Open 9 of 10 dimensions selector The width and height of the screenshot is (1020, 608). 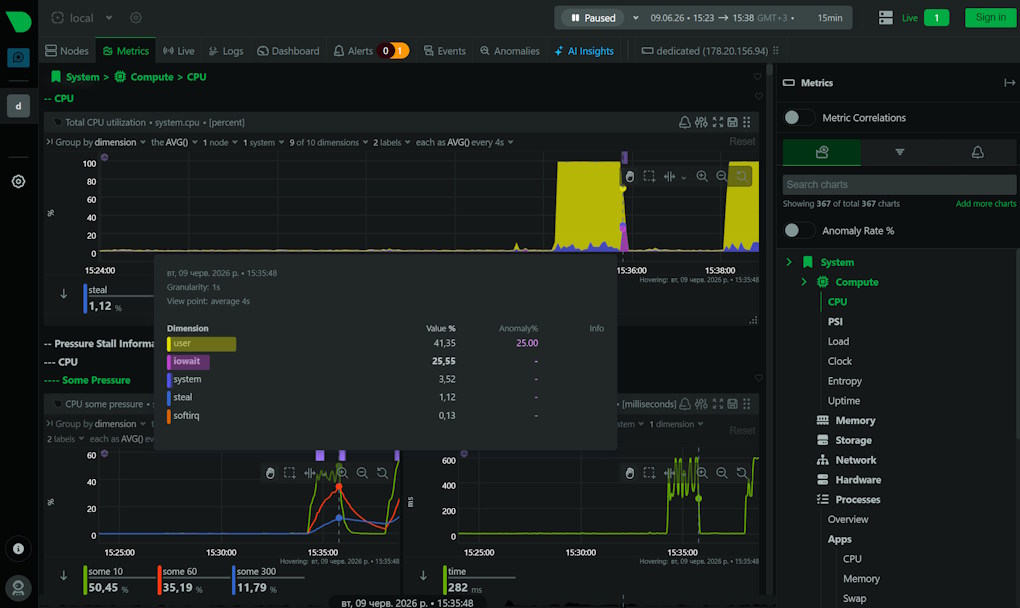(329, 142)
